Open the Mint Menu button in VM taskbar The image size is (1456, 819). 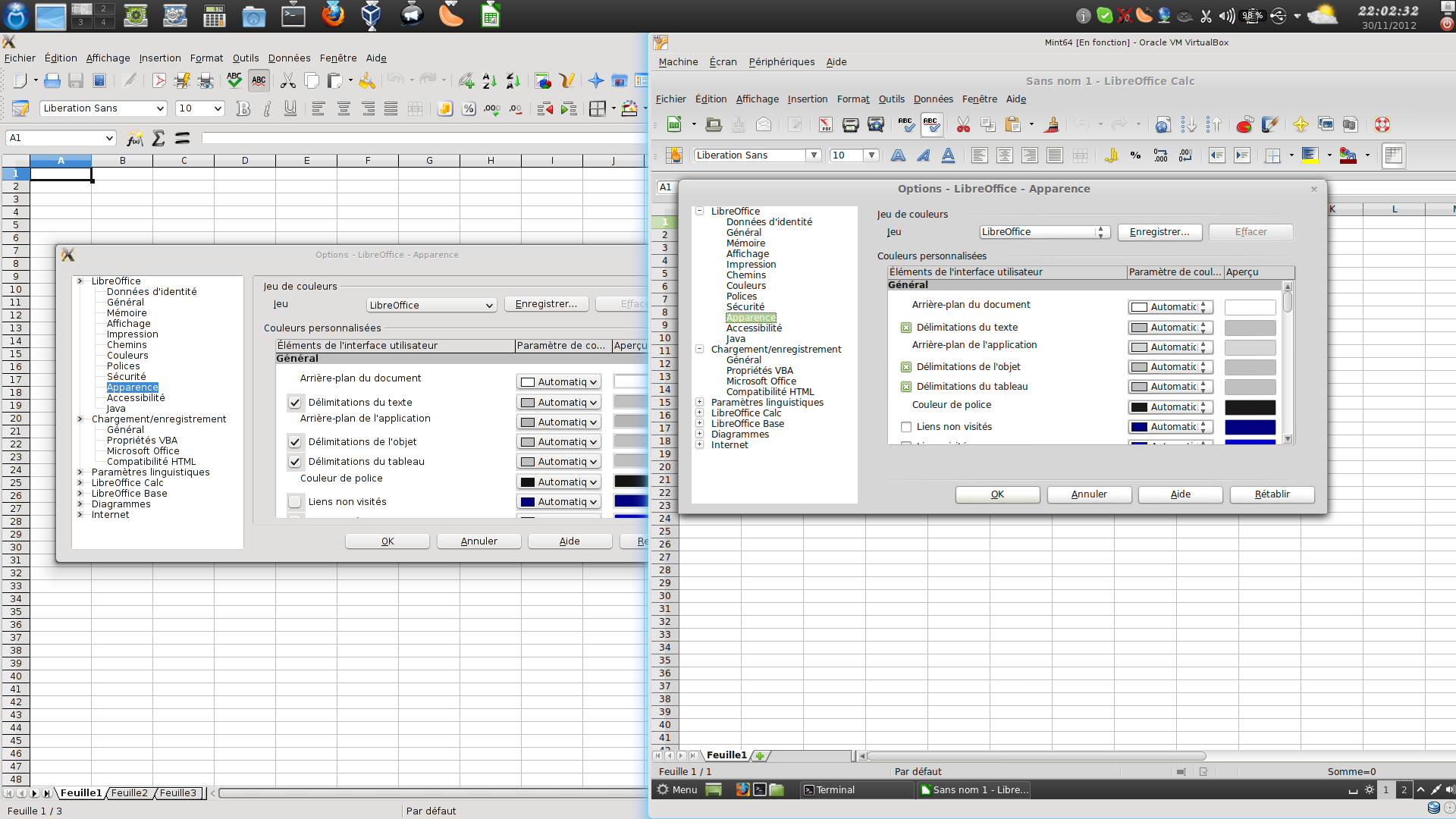point(677,790)
